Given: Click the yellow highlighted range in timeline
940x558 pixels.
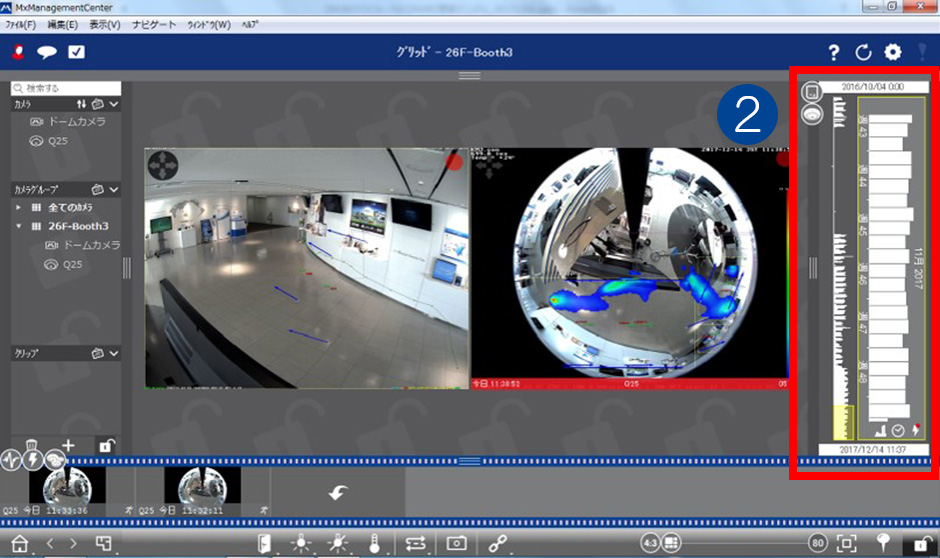Looking at the screenshot, I should point(843,423).
